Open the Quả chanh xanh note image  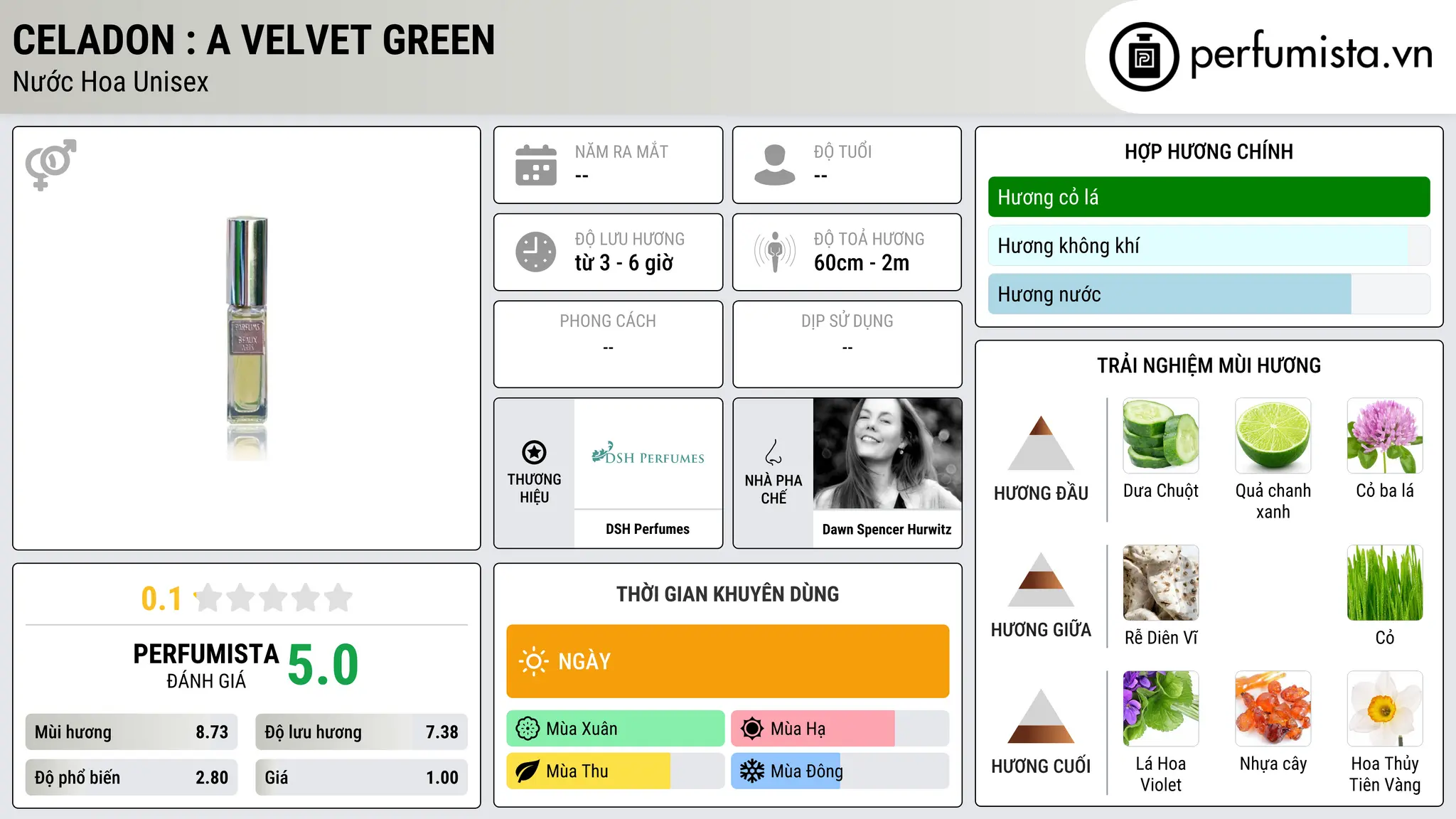point(1273,436)
